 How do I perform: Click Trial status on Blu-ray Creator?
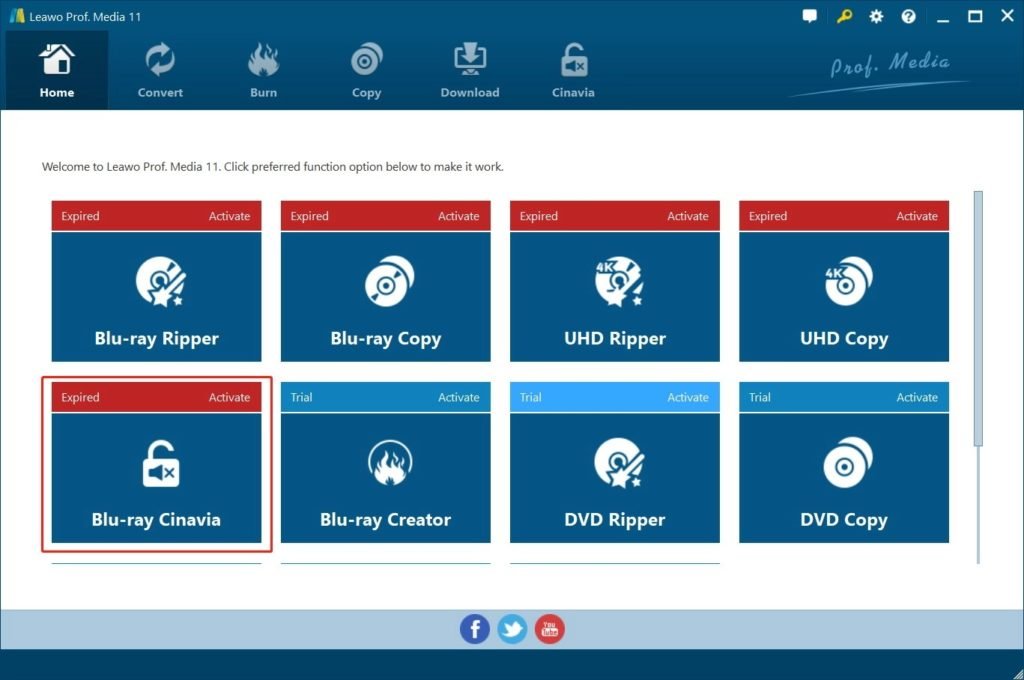(301, 397)
